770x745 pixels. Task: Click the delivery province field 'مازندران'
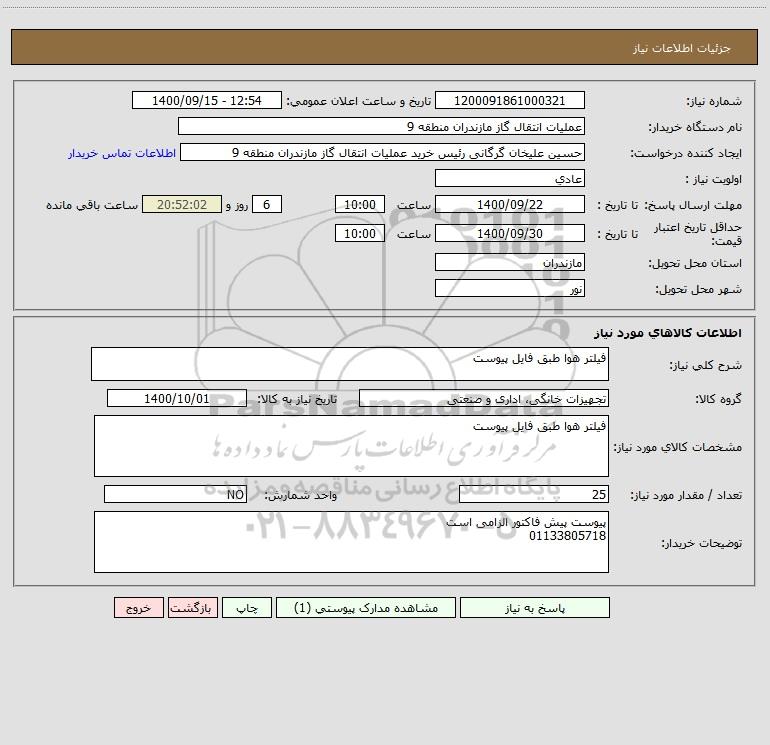(x=510, y=262)
